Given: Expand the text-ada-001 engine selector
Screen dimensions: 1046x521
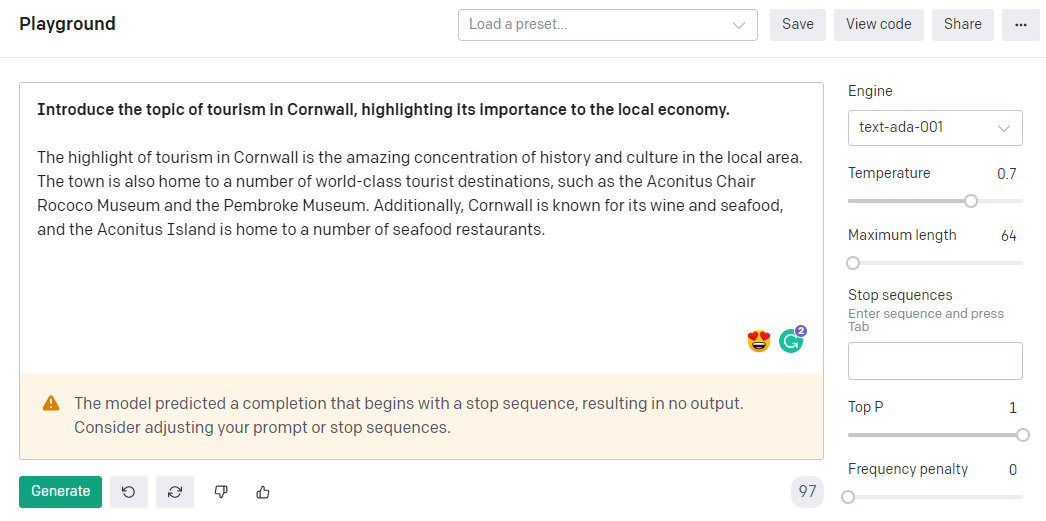Looking at the screenshot, I should click(935, 127).
